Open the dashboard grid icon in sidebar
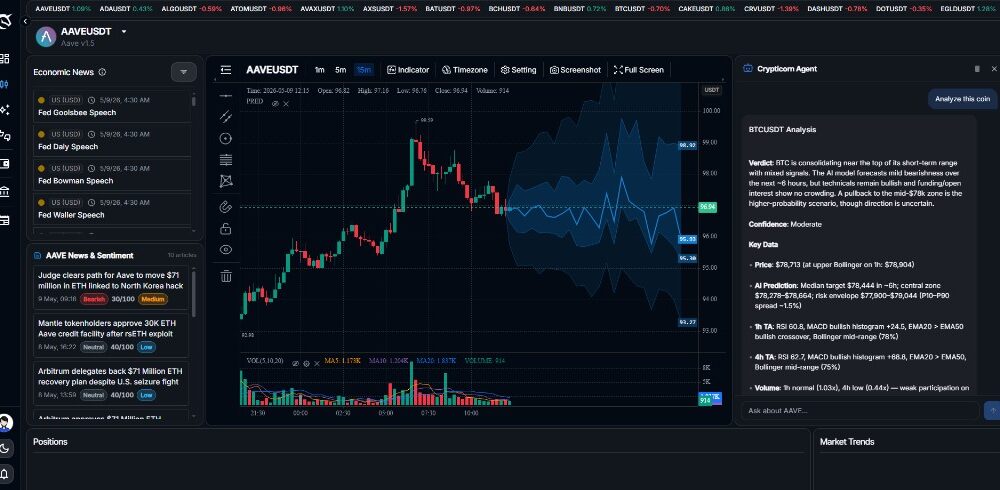The height and width of the screenshot is (490, 1000). pos(4,59)
